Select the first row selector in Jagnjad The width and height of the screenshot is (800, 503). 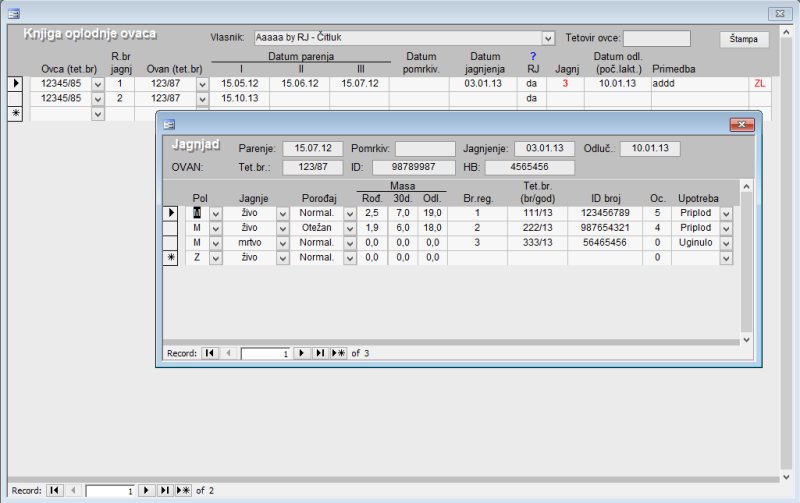click(x=171, y=213)
